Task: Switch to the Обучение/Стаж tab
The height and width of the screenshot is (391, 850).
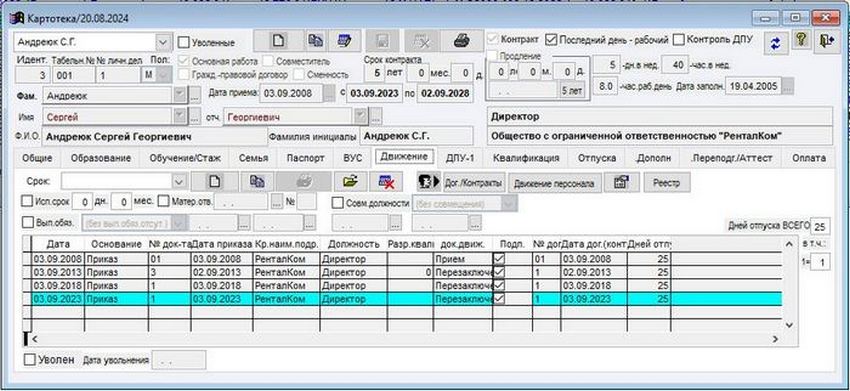Action: coord(185,158)
